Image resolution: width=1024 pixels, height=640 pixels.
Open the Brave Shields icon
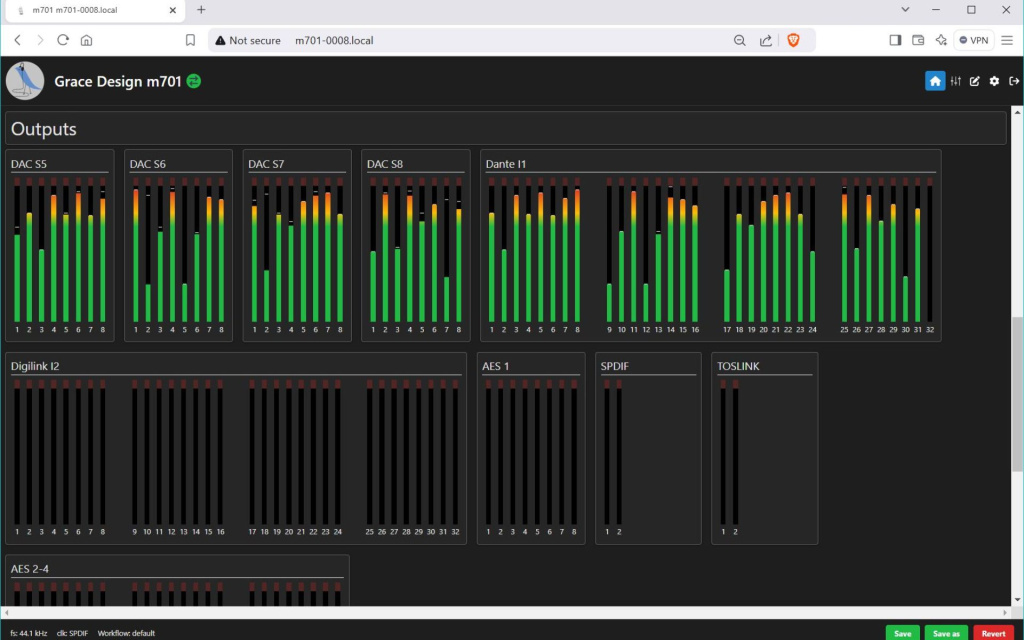793,40
